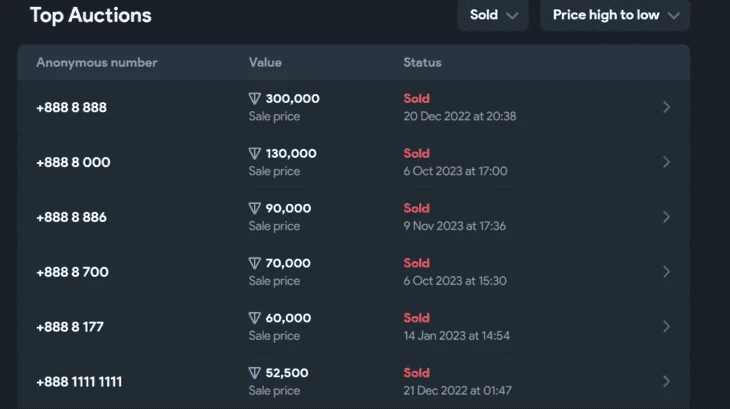The width and height of the screenshot is (730, 409).
Task: Click the TON icon beside 70,000
Action: coord(254,263)
